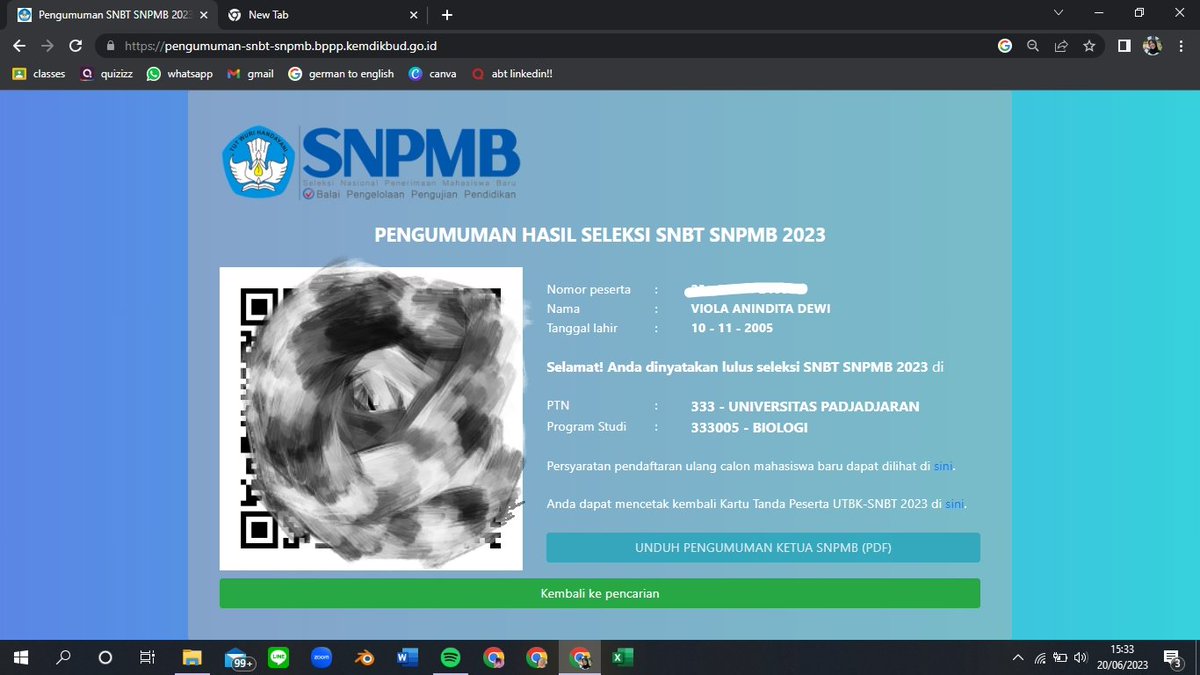The image size is (1200, 675).
Task: Click the browser forward arrow
Action: (x=47, y=46)
